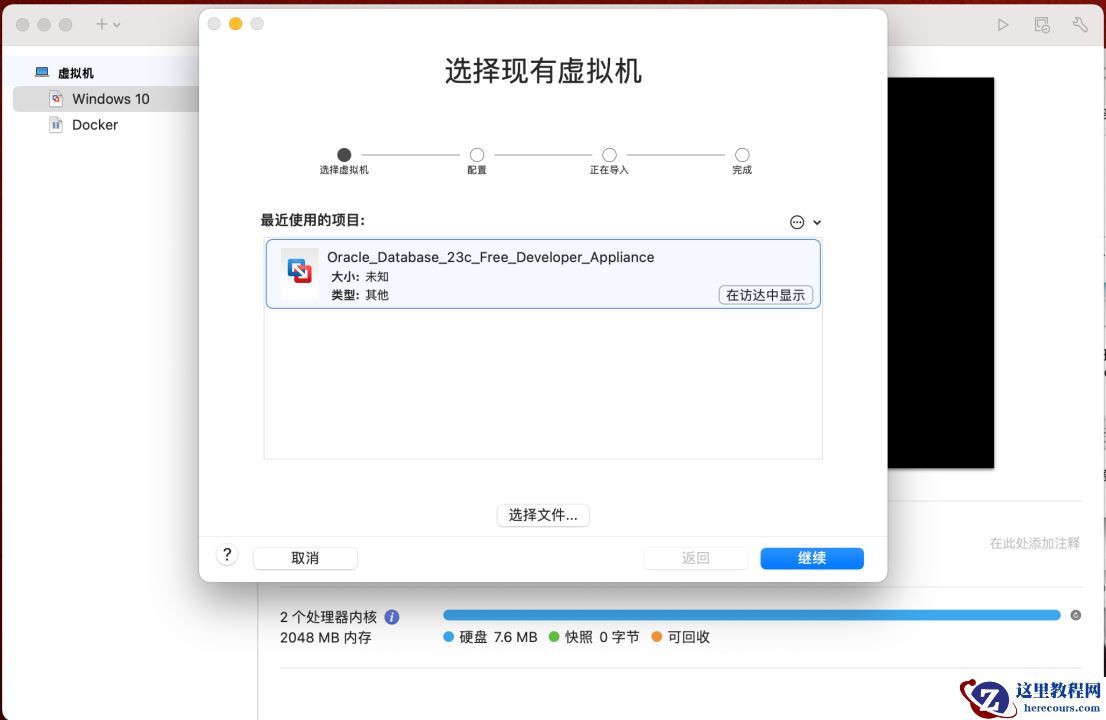Viewport: 1106px width, 720px height.
Task: Click the Docker VM file icon
Action: (56, 125)
